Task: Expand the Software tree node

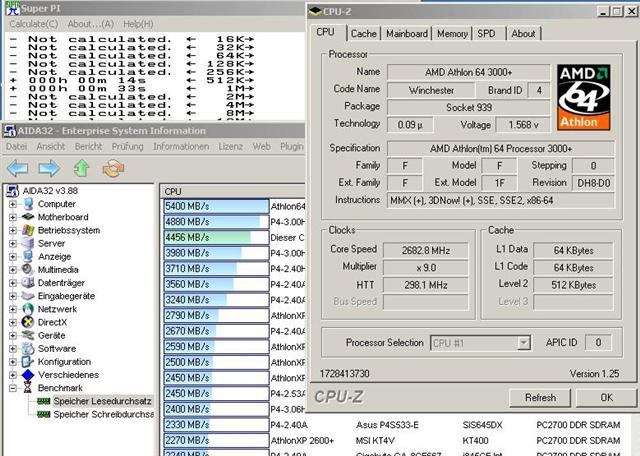Action: (x=13, y=349)
